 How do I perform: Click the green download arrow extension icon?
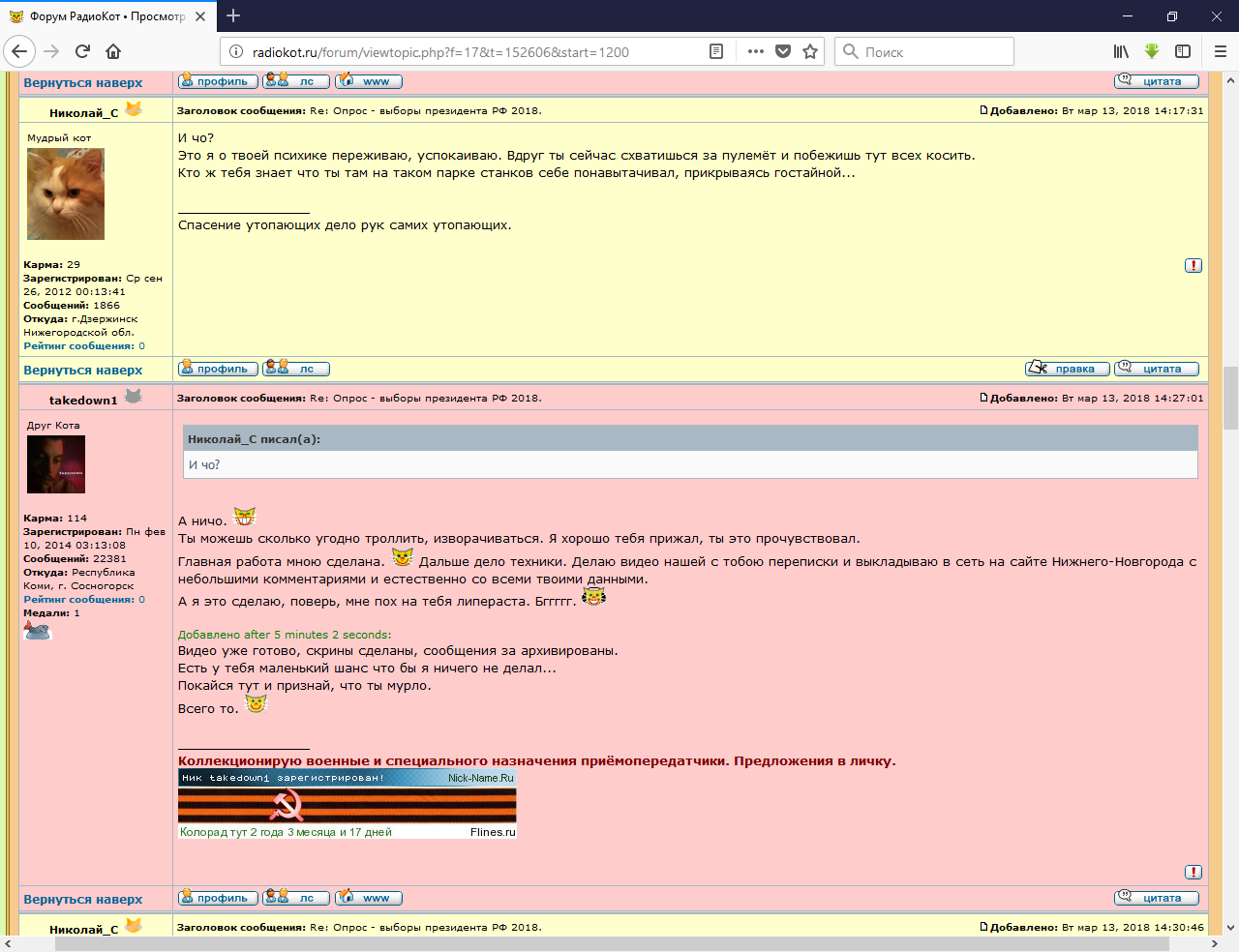tap(1152, 51)
